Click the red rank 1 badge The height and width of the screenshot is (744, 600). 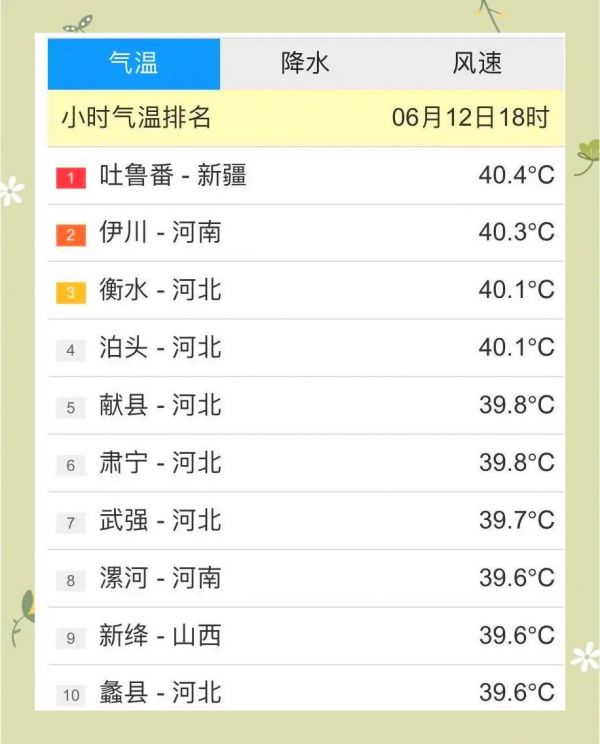tap(71, 178)
